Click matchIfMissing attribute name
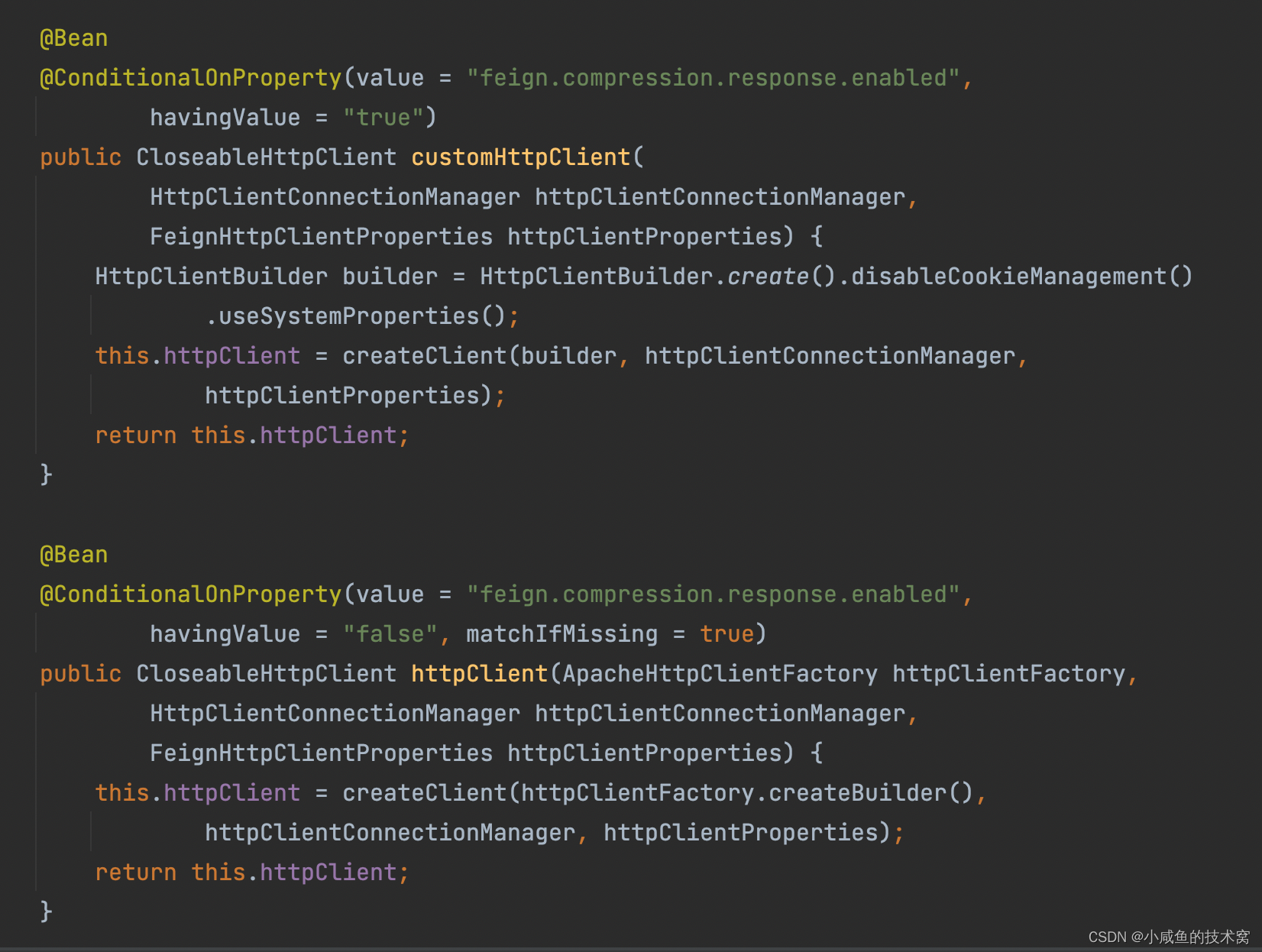Viewport: 1262px width, 952px height. click(x=561, y=634)
